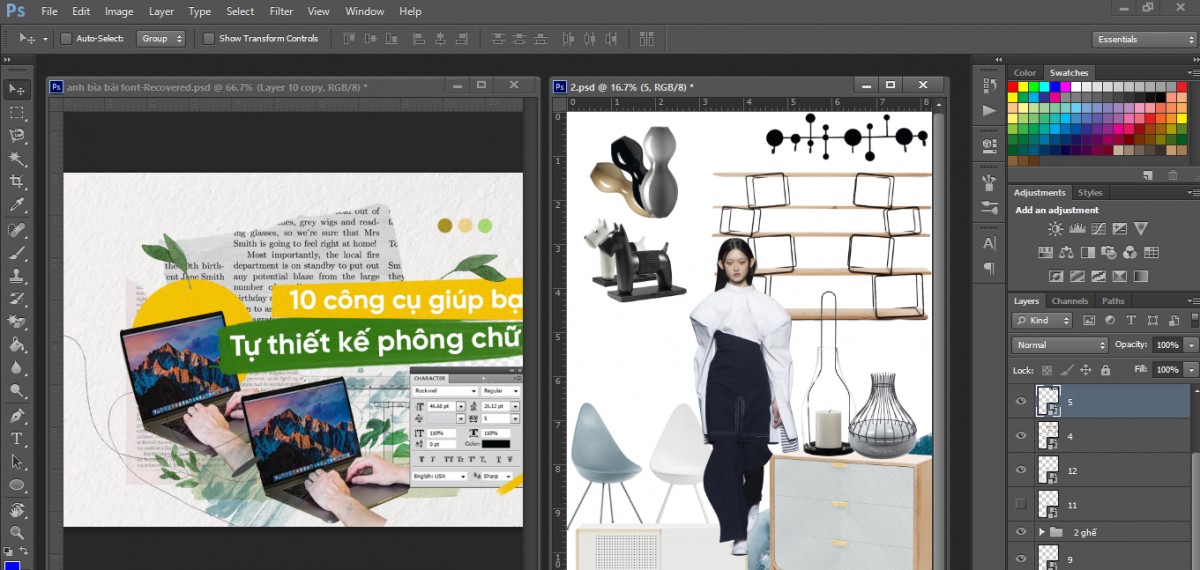Pick the red swatch in Swatches panel
The width and height of the screenshot is (1200, 570).
(1012, 87)
